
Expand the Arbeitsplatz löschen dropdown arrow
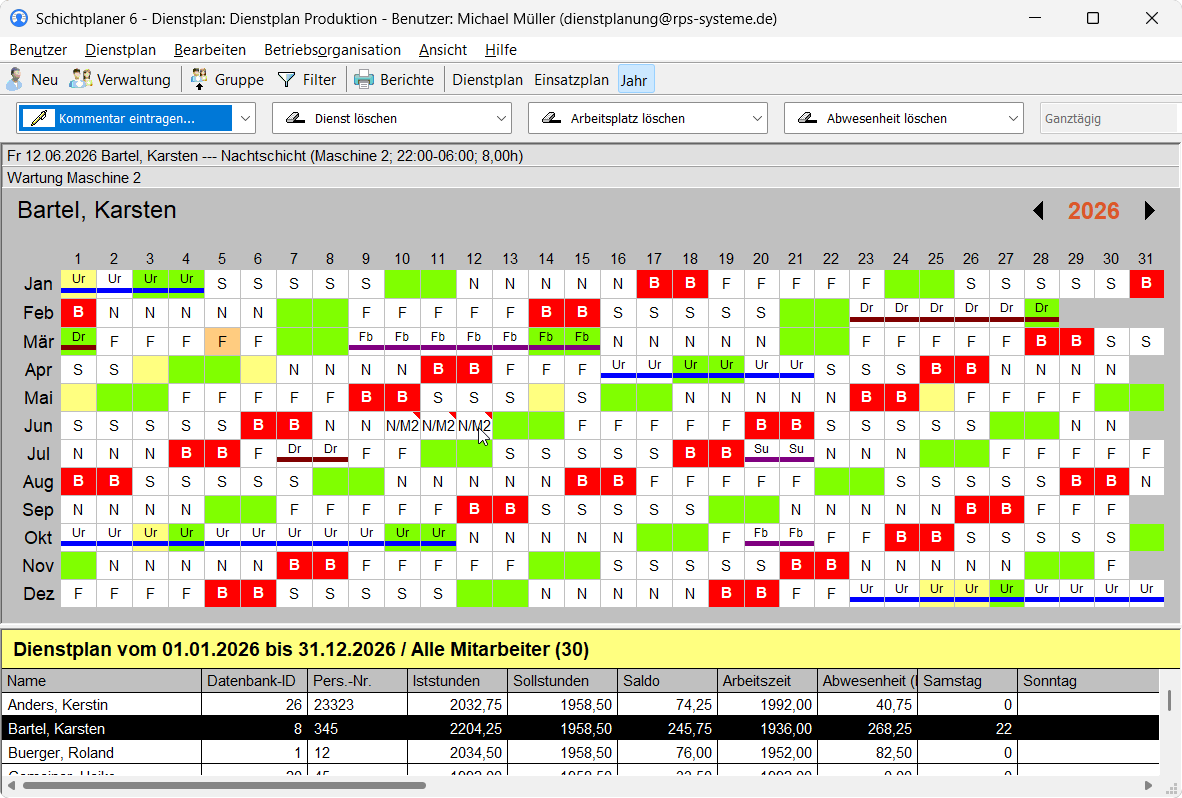(x=758, y=118)
